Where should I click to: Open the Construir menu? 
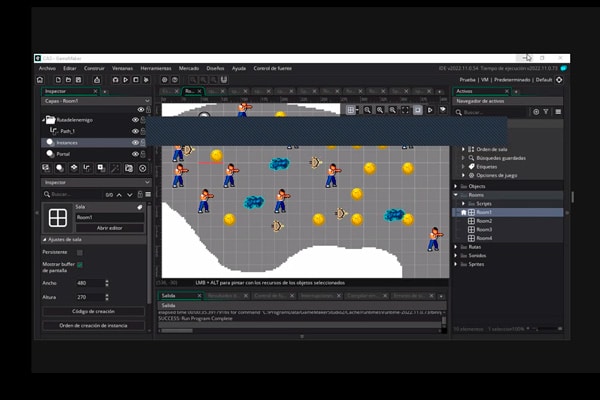(94, 68)
